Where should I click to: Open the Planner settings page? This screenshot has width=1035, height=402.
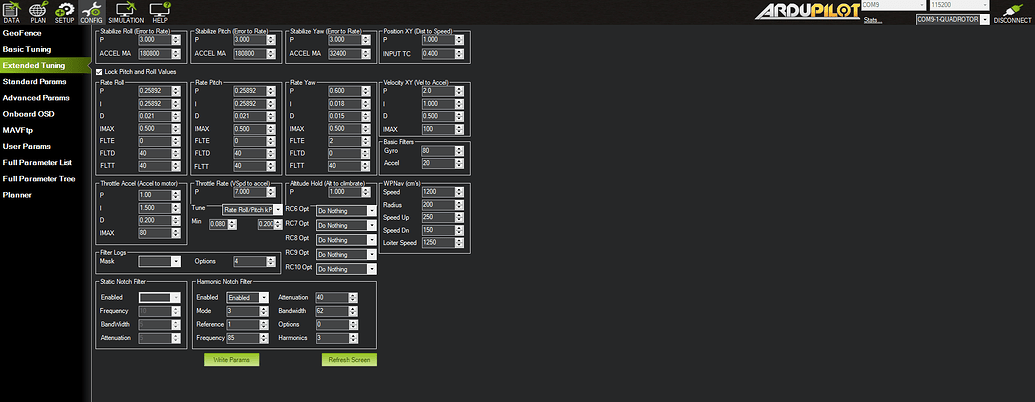coord(17,195)
